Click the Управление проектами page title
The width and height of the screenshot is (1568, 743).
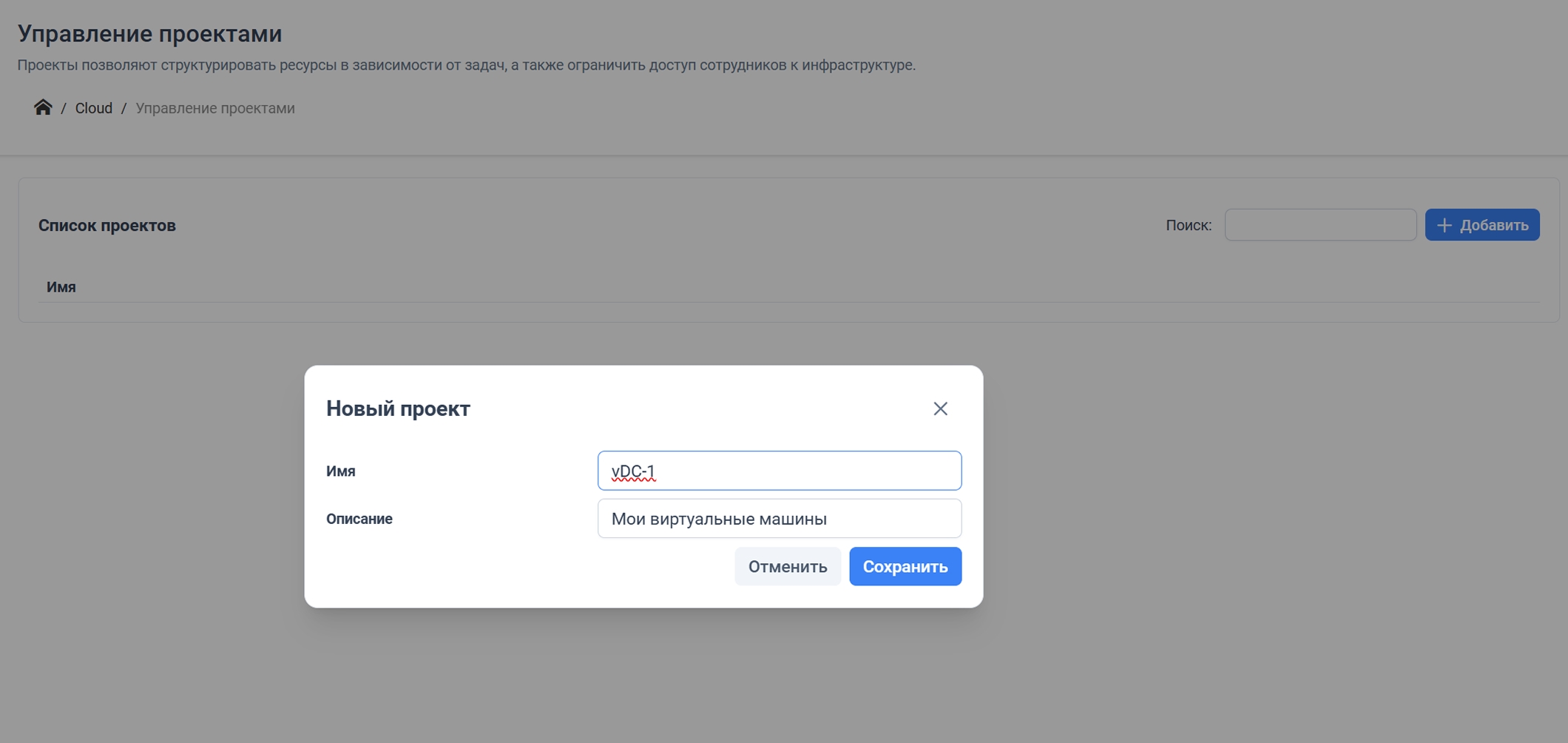click(150, 33)
